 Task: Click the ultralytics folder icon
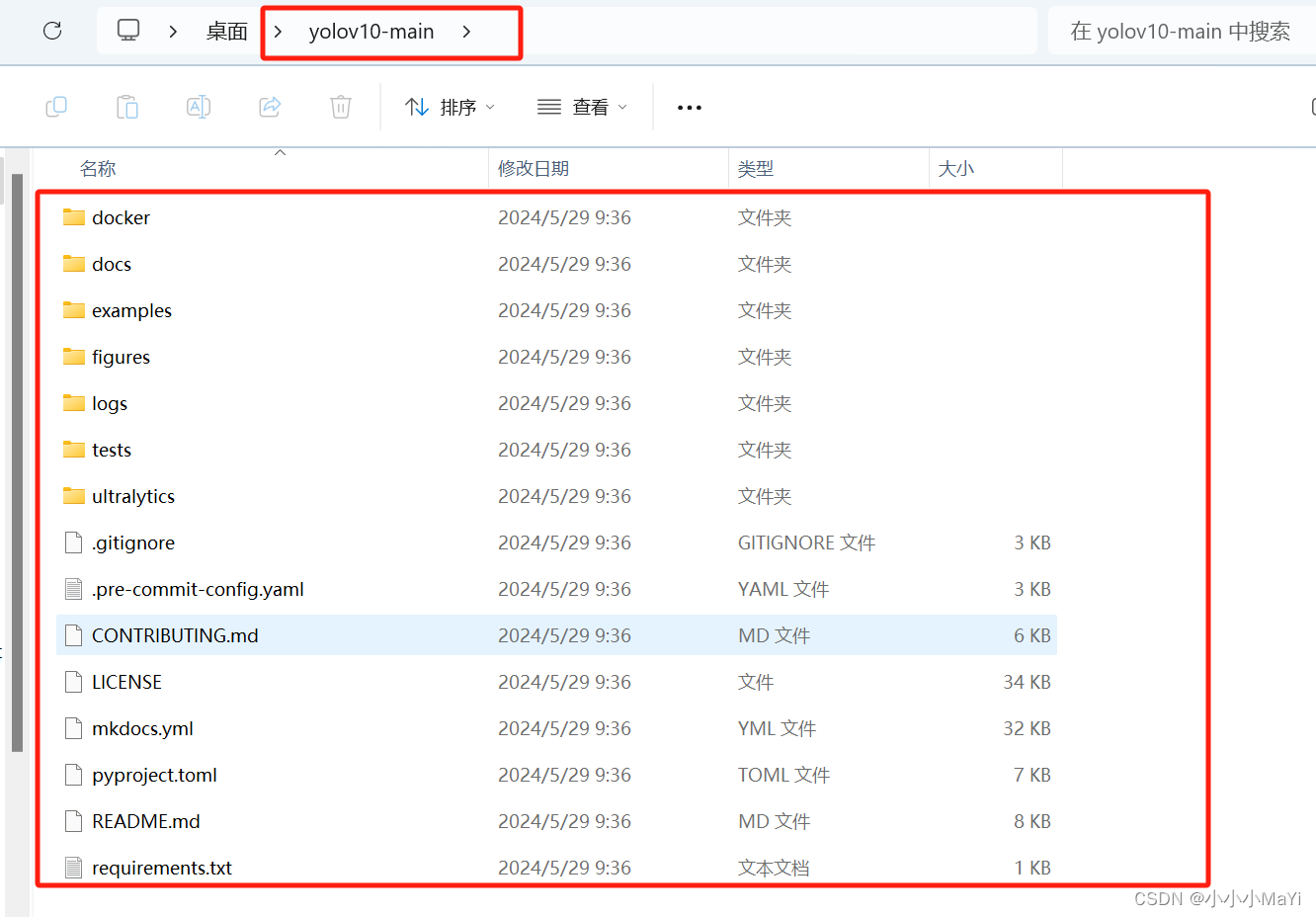pyautogui.click(x=74, y=496)
